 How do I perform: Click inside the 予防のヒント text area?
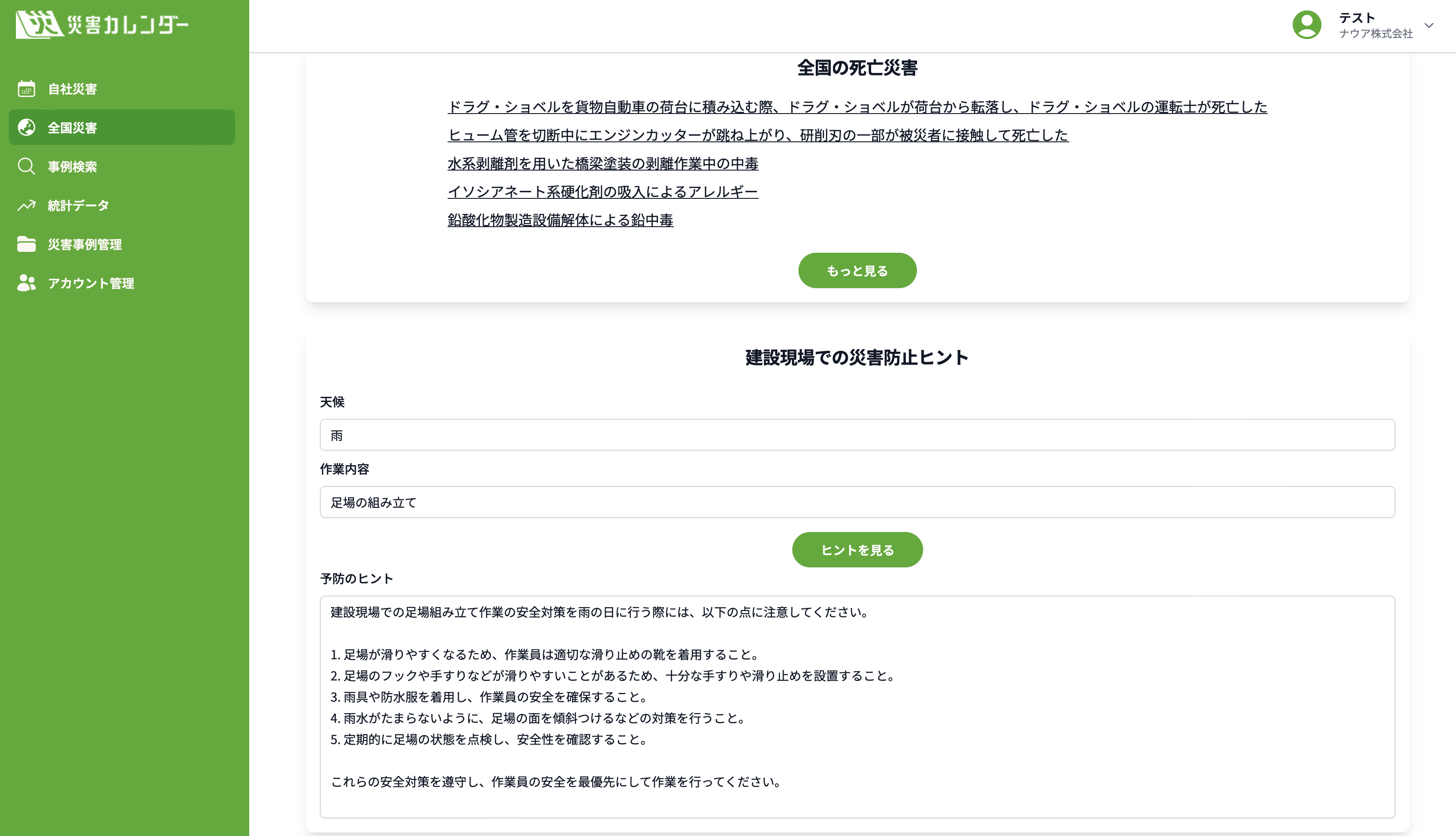pos(857,707)
